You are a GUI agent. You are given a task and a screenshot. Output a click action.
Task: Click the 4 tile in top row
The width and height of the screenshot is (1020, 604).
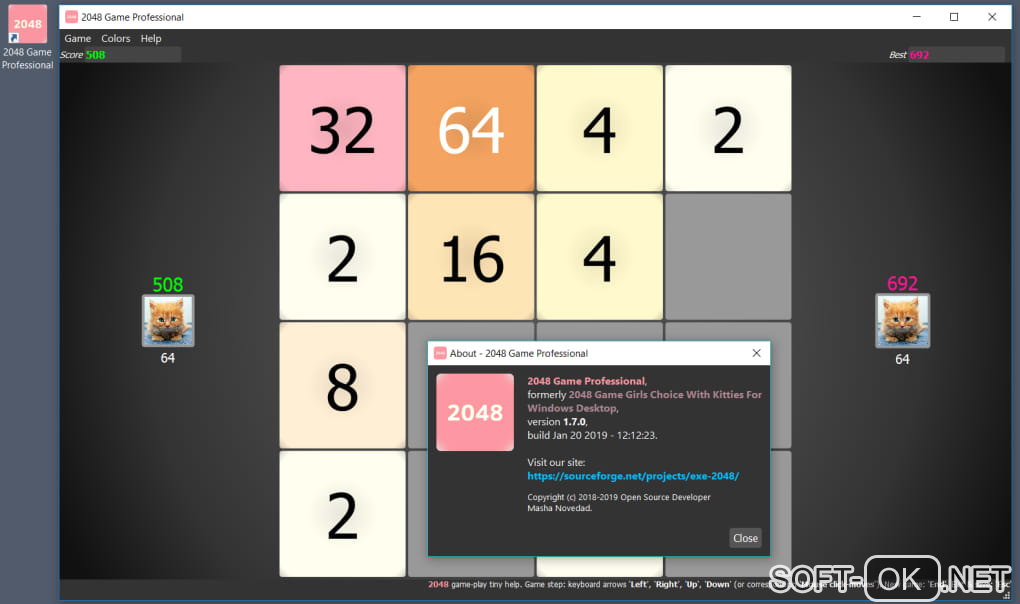pyautogui.click(x=600, y=128)
